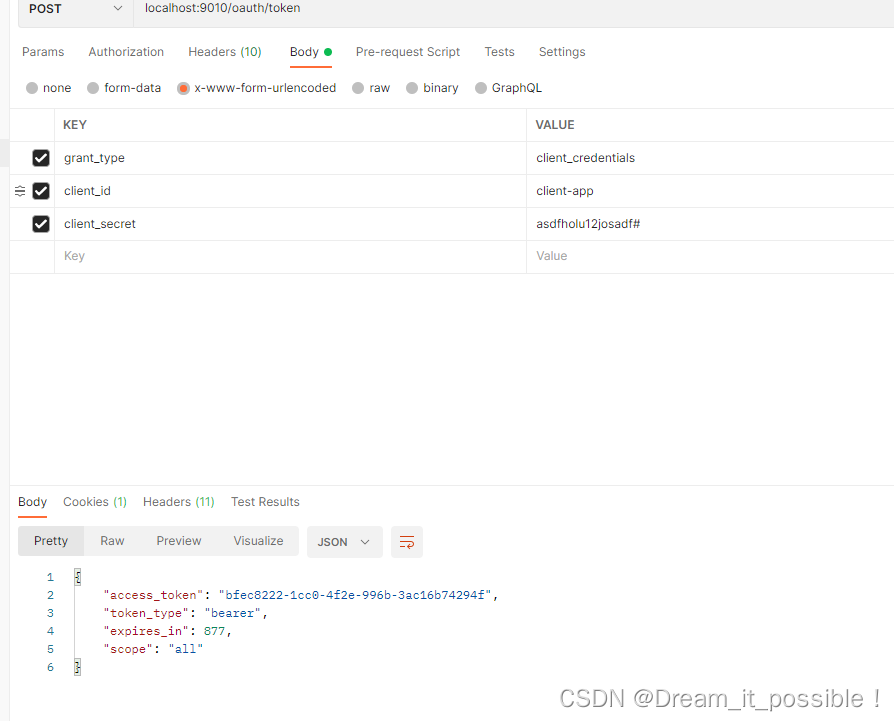Click the request URL field localhost:9010/oauth/token
The width and height of the screenshot is (894, 721).
click(513, 9)
